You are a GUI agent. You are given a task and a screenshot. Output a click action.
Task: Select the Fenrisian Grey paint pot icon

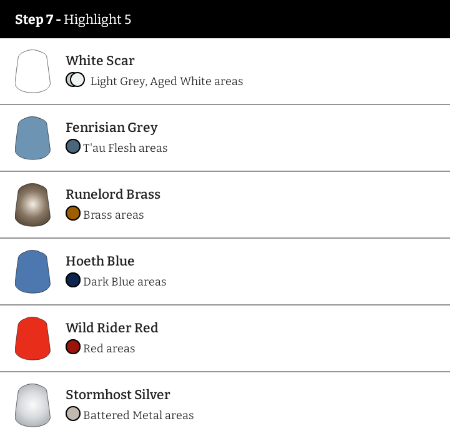[x=33, y=138]
